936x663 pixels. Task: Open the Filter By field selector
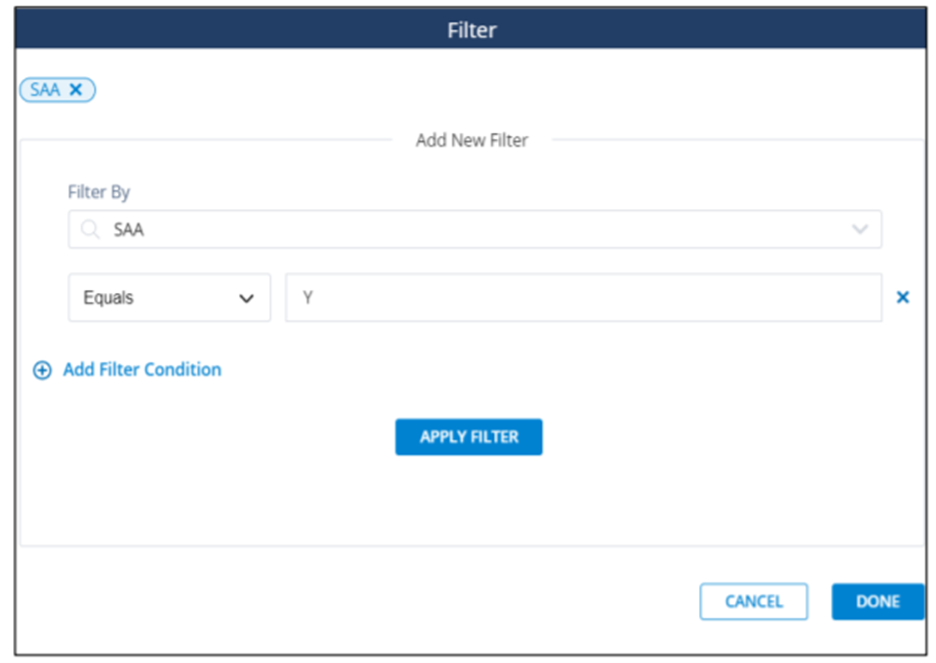(x=470, y=229)
